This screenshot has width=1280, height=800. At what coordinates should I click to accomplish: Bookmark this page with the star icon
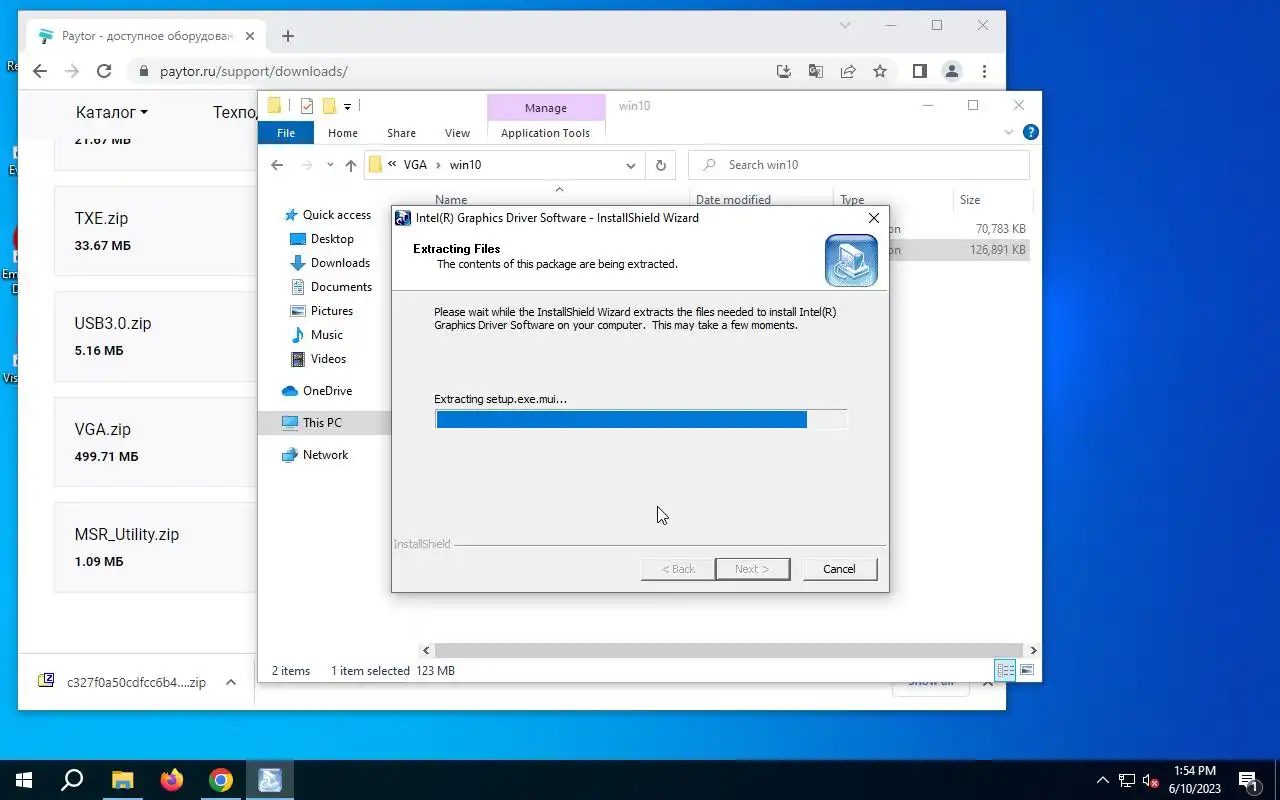[880, 71]
